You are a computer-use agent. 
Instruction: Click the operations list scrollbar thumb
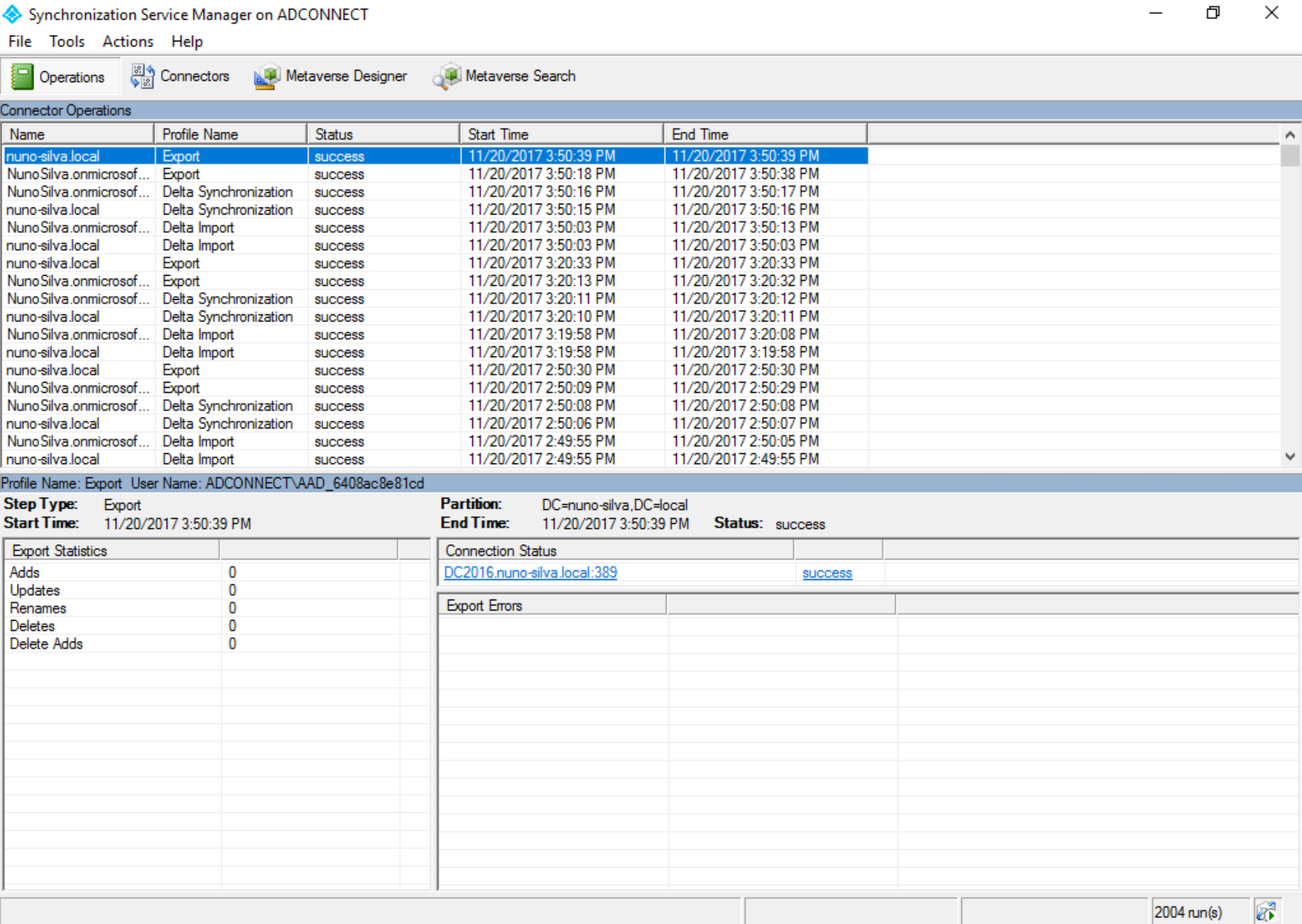(x=1290, y=156)
